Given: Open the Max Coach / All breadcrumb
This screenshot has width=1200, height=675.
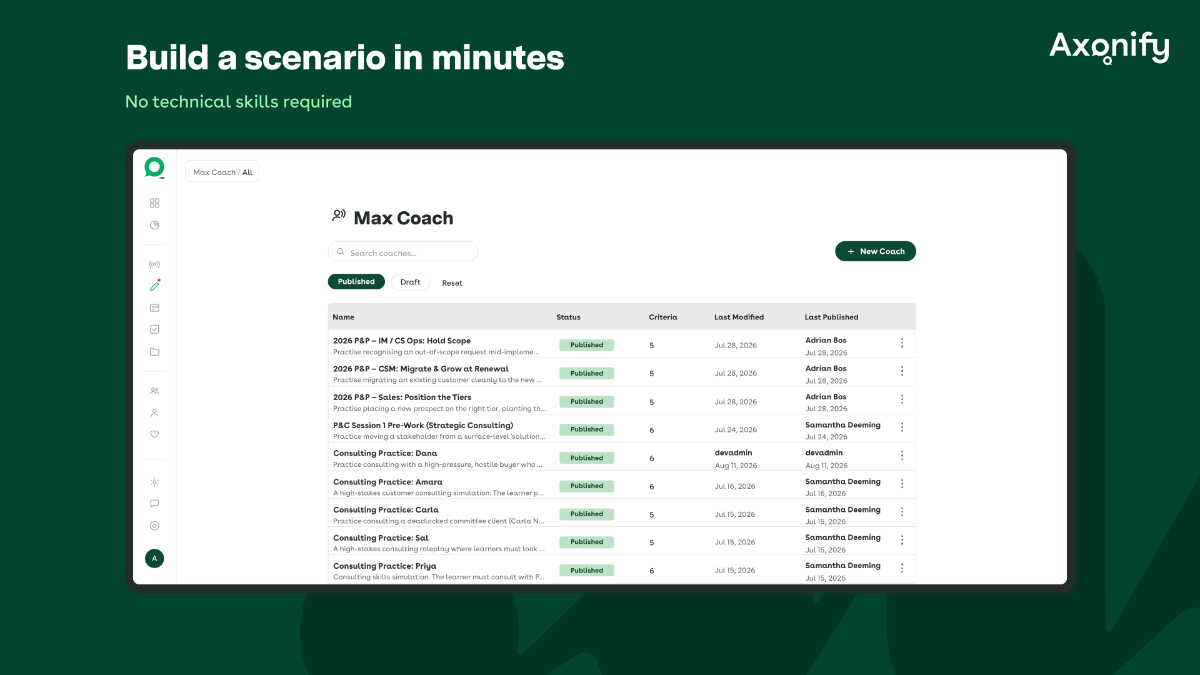Looking at the screenshot, I should 222,172.
